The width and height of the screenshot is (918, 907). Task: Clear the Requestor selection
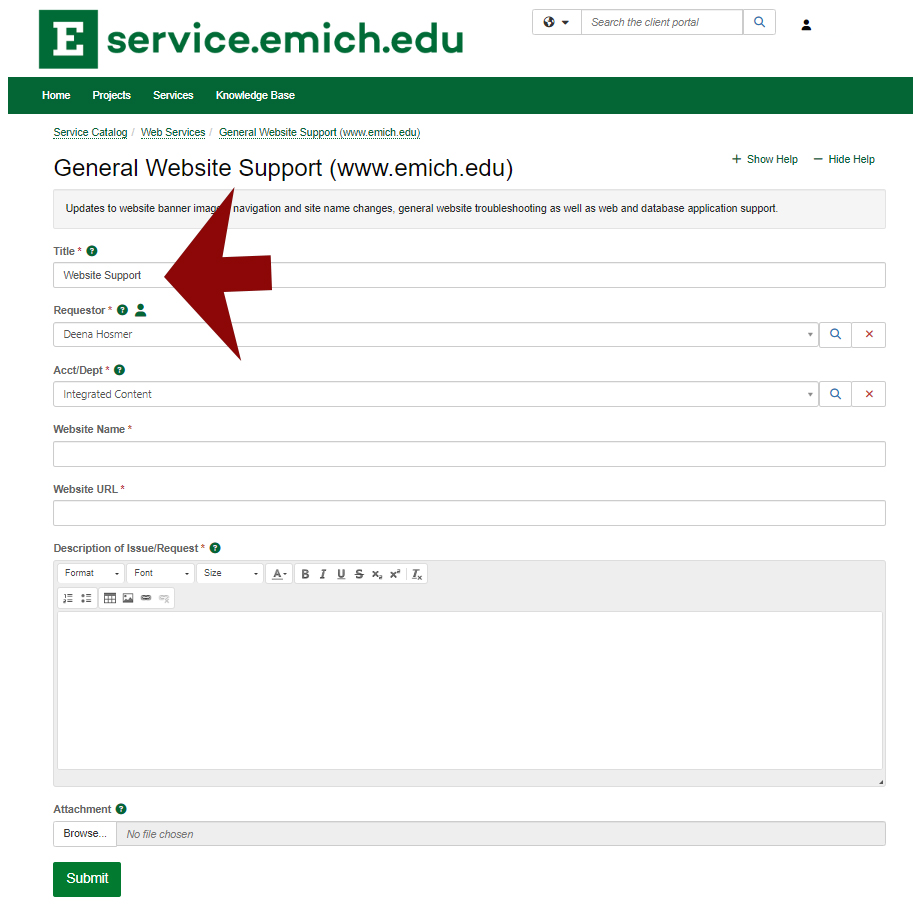869,334
